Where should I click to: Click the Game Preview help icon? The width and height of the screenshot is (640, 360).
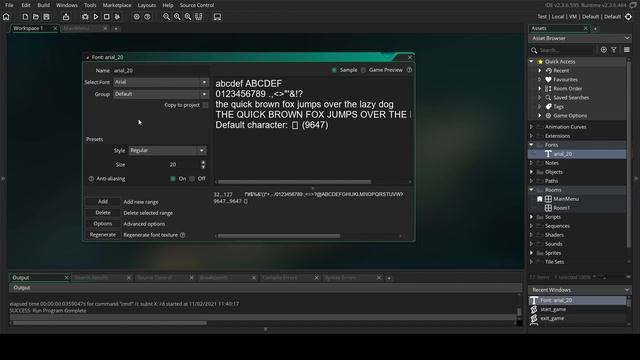409,70
